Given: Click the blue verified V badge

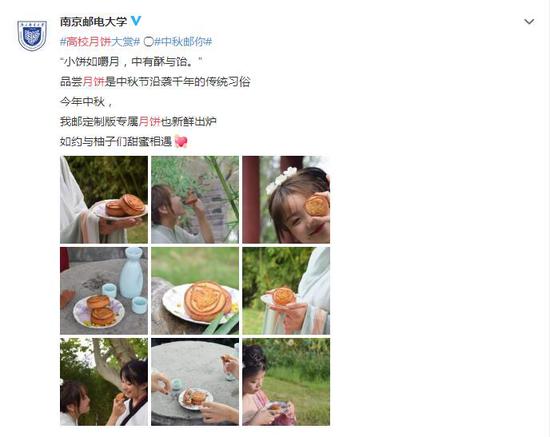Looking at the screenshot, I should [x=136, y=21].
